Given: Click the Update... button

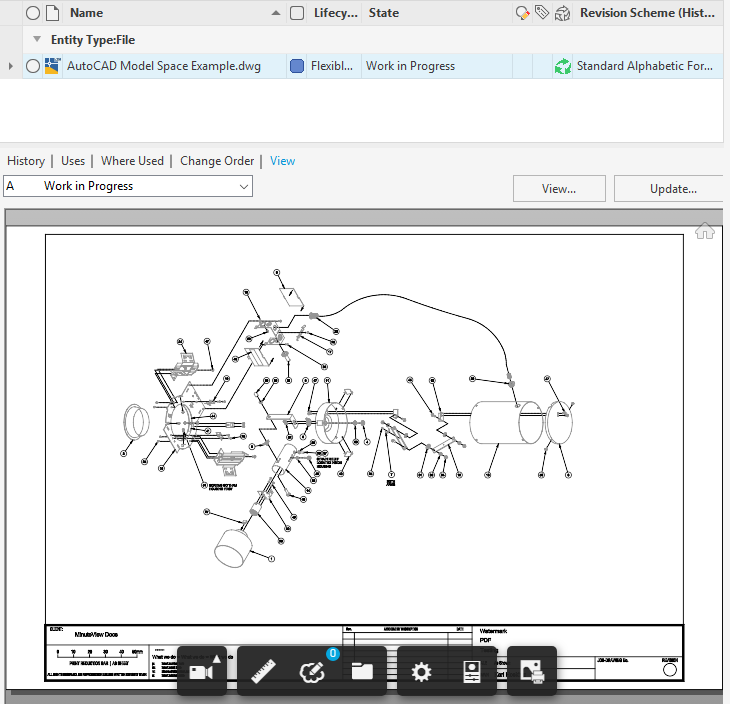Looking at the screenshot, I should point(670,189).
